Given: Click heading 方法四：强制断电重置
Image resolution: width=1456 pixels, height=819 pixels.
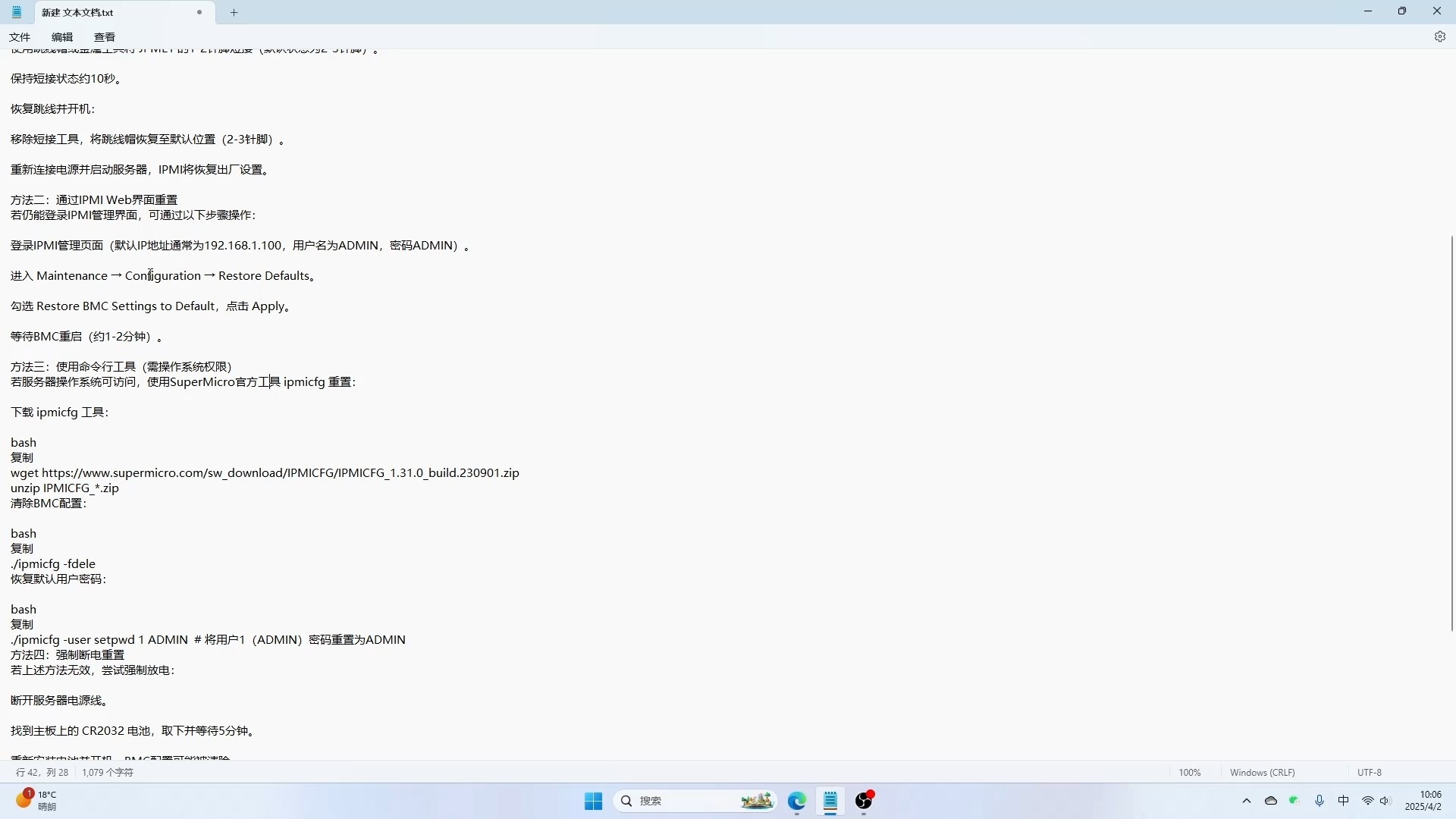Looking at the screenshot, I should (67, 655).
